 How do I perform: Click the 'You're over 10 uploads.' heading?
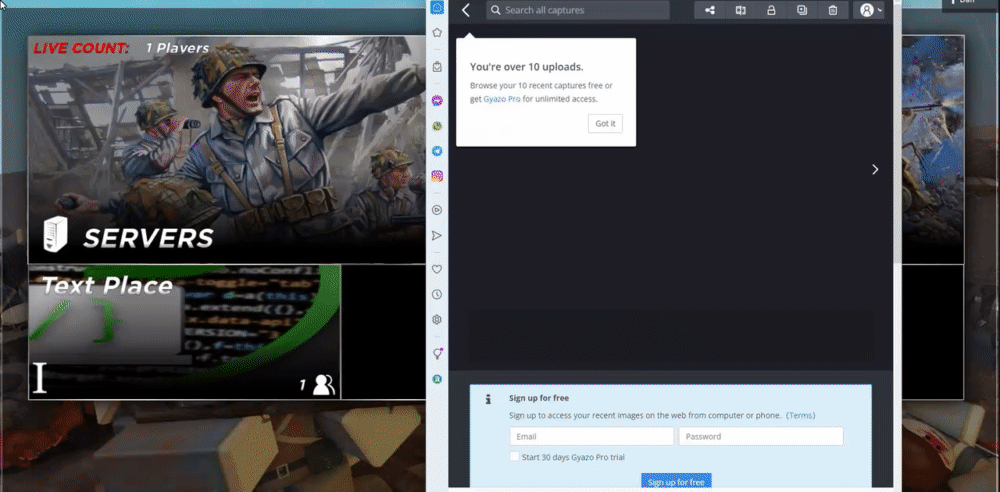[527, 67]
